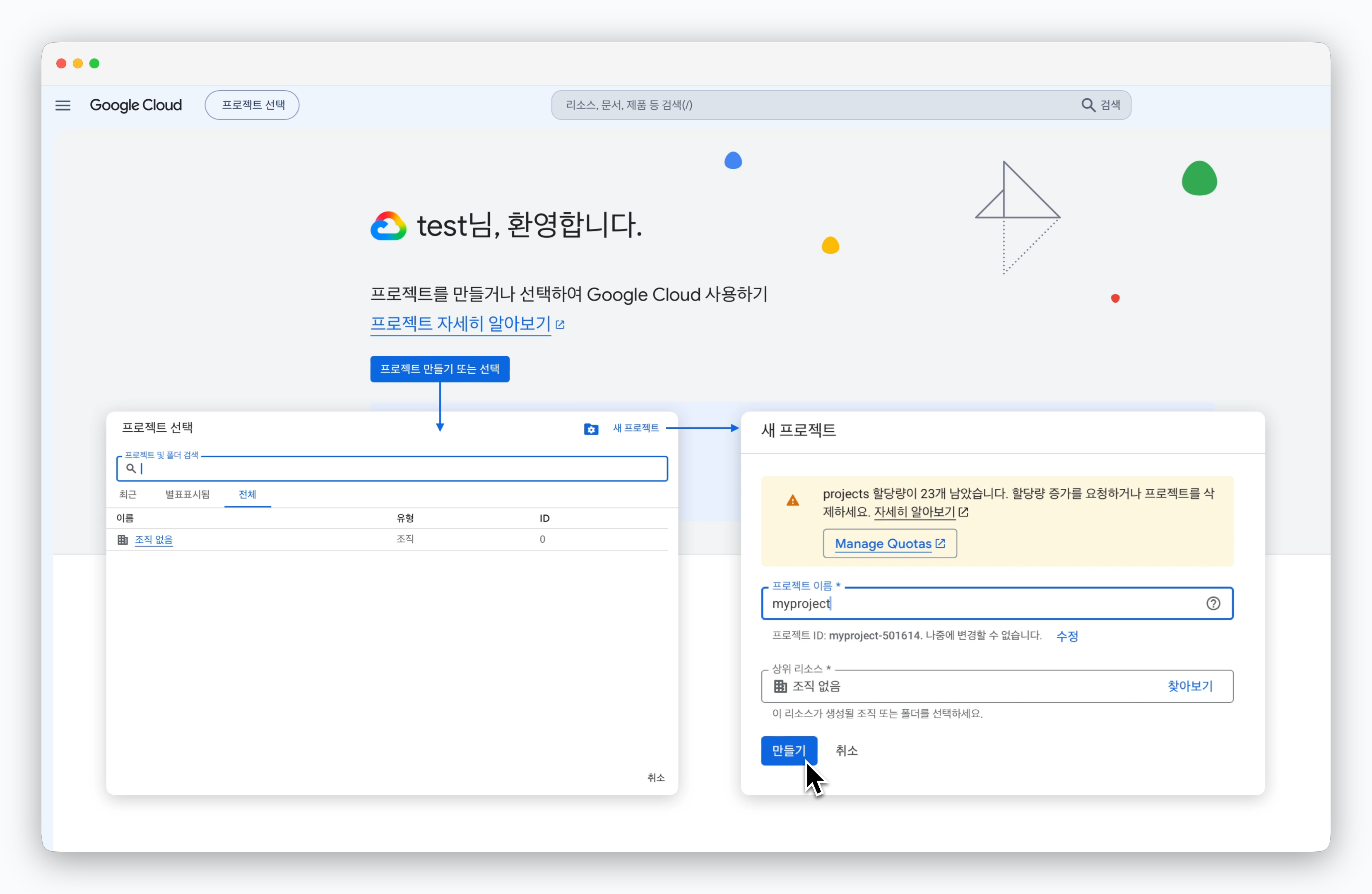This screenshot has width=1372, height=894.
Task: Click the magnifier icon in top search bar
Action: tap(1088, 105)
